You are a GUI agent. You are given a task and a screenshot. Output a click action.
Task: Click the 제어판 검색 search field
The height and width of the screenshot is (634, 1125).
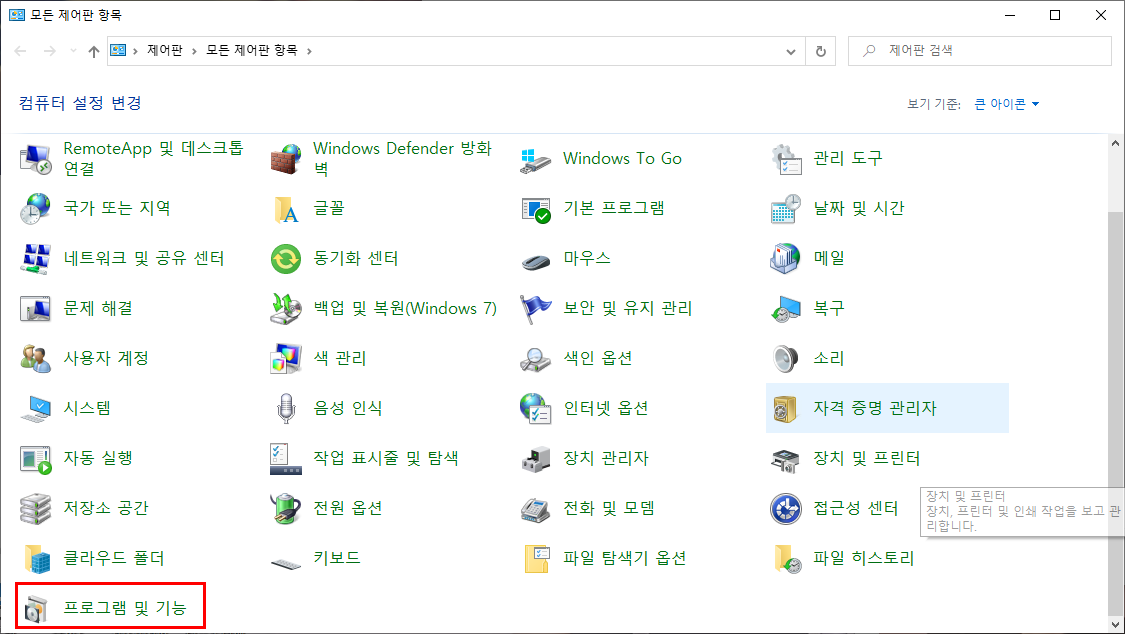[x=979, y=51]
